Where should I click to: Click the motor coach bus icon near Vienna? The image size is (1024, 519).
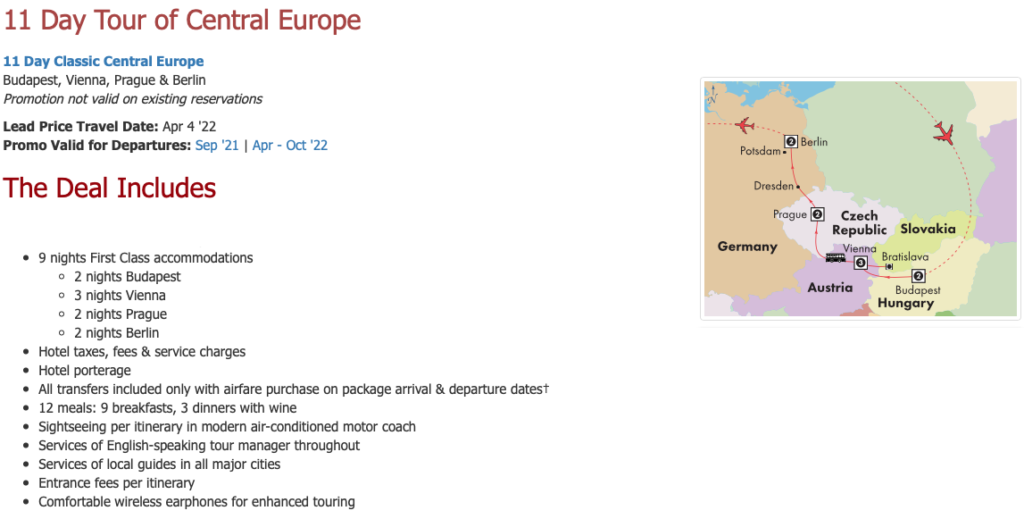[x=835, y=258]
